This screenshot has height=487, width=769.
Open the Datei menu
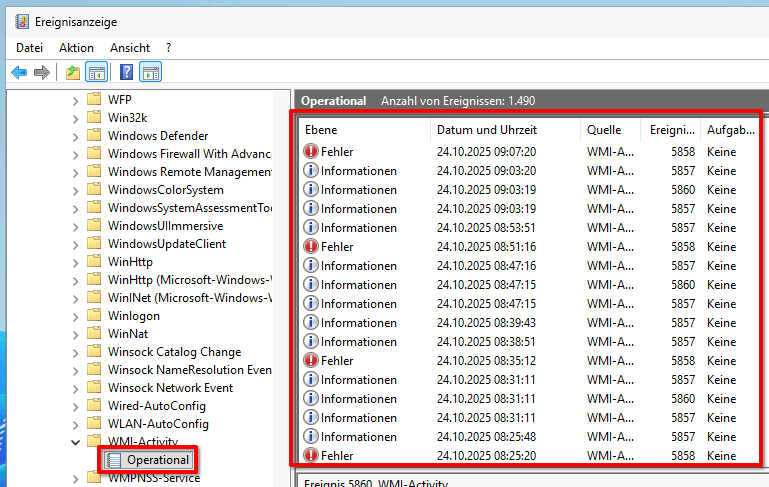coord(30,47)
